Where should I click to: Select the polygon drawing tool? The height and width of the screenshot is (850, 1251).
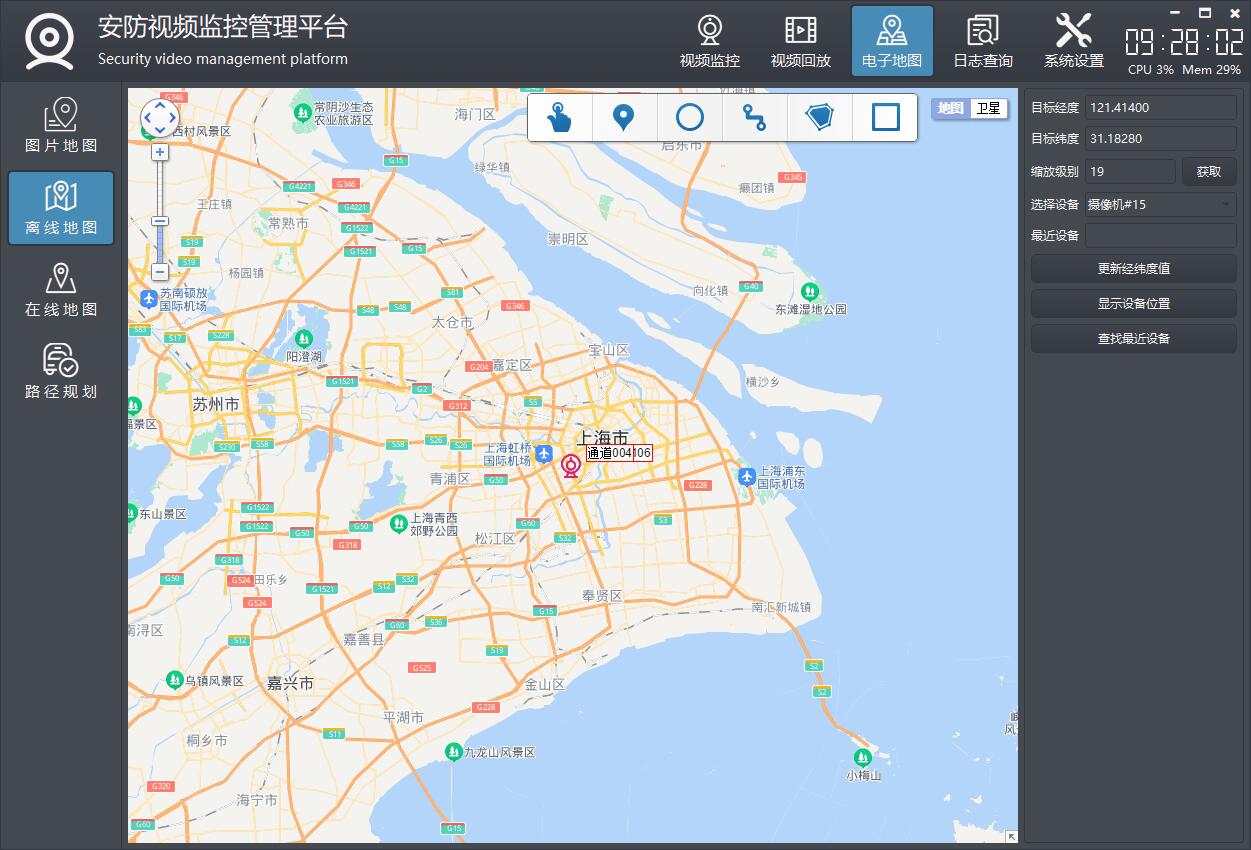pyautogui.click(x=820, y=118)
